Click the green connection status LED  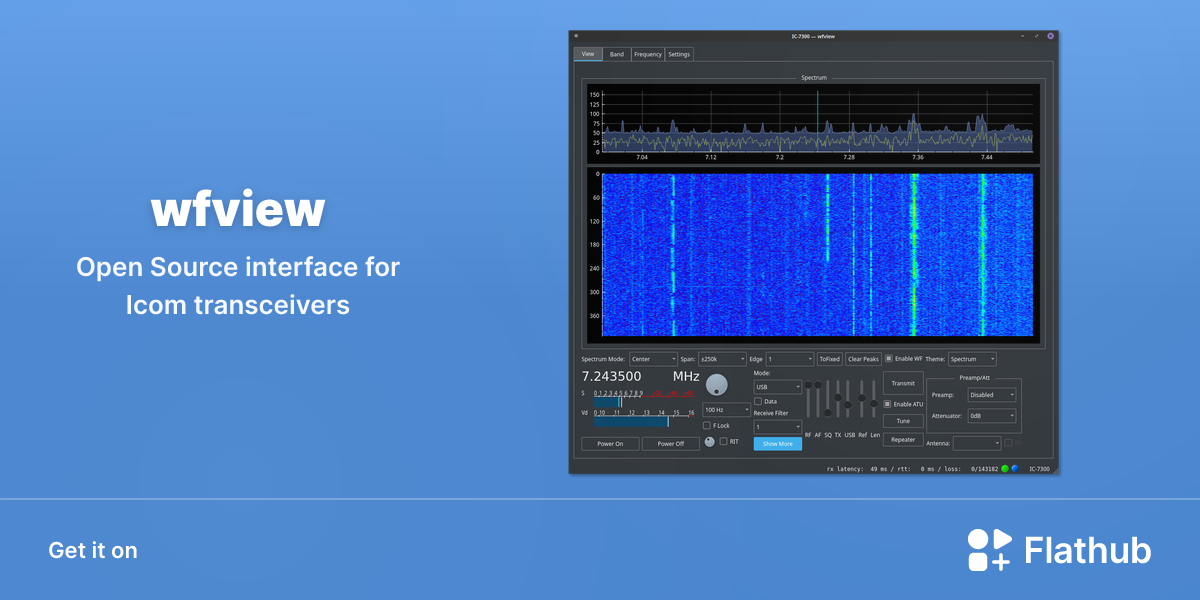click(1005, 468)
